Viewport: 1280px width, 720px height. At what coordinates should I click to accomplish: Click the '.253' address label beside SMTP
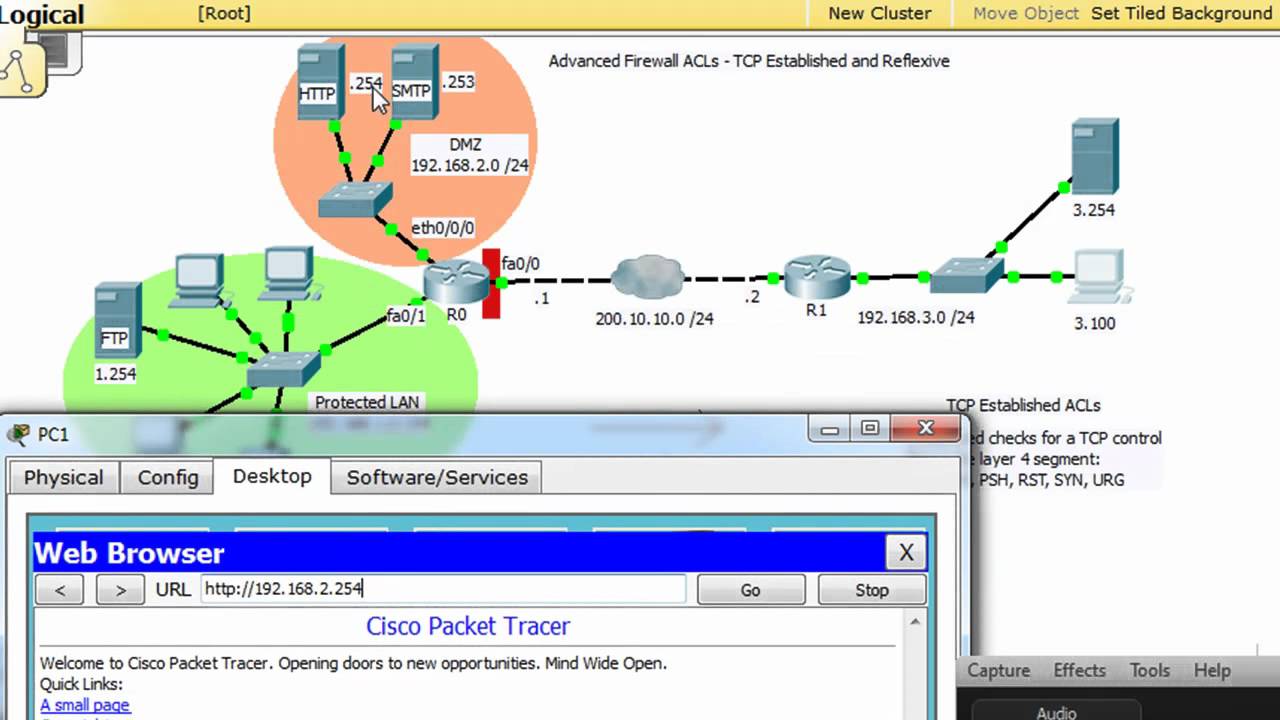click(458, 82)
